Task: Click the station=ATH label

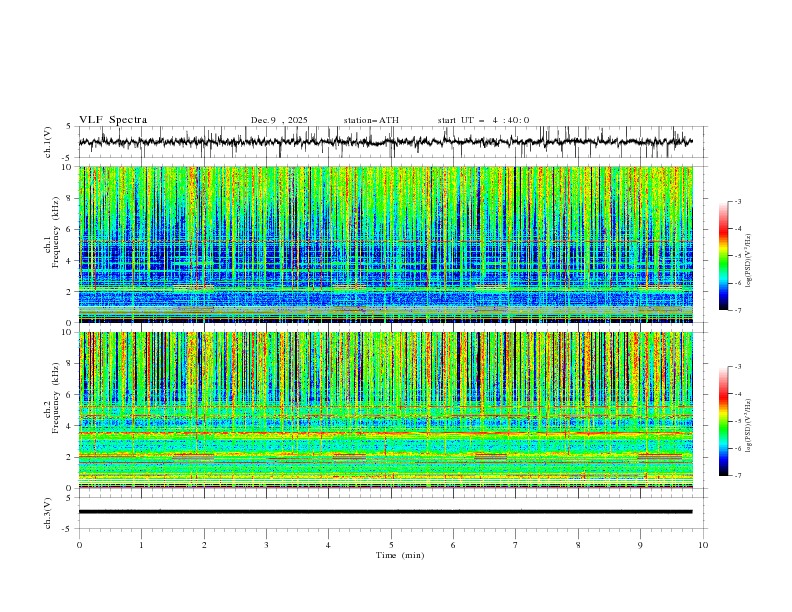Action: coord(371,120)
